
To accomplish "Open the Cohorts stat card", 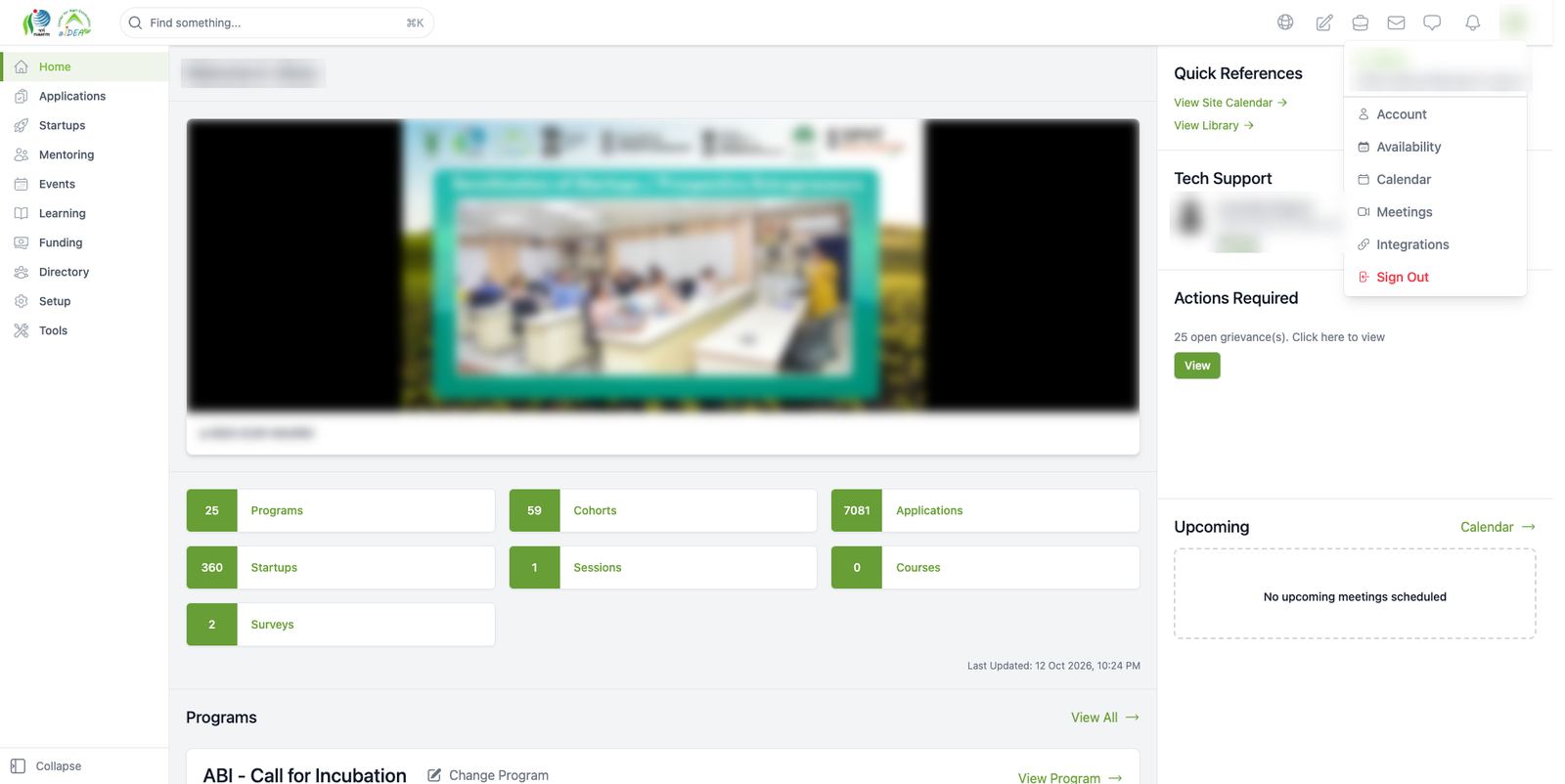I will pos(663,510).
